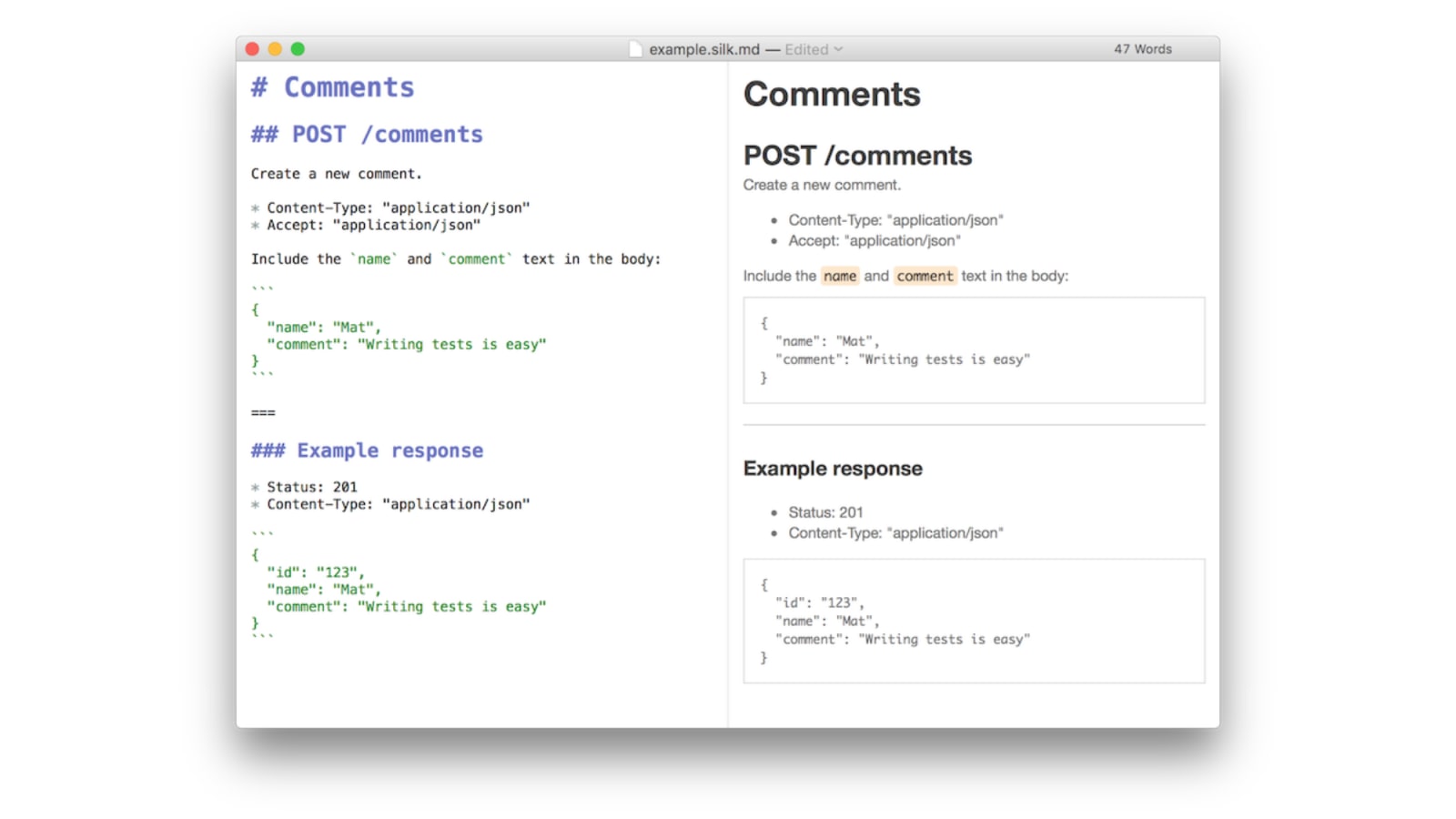Click the 'Include the `name` and `comment`' editor line
This screenshot has width=1456, height=819.
(456, 259)
